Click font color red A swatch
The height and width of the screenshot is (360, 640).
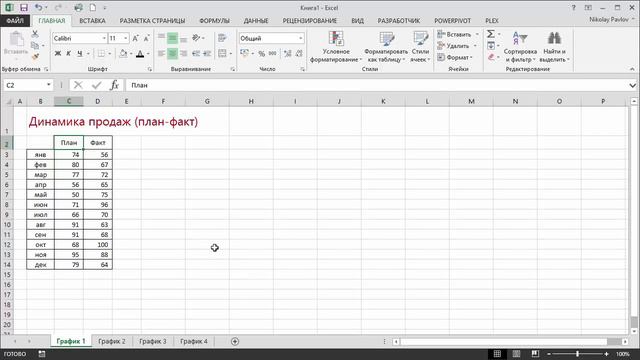coord(140,53)
